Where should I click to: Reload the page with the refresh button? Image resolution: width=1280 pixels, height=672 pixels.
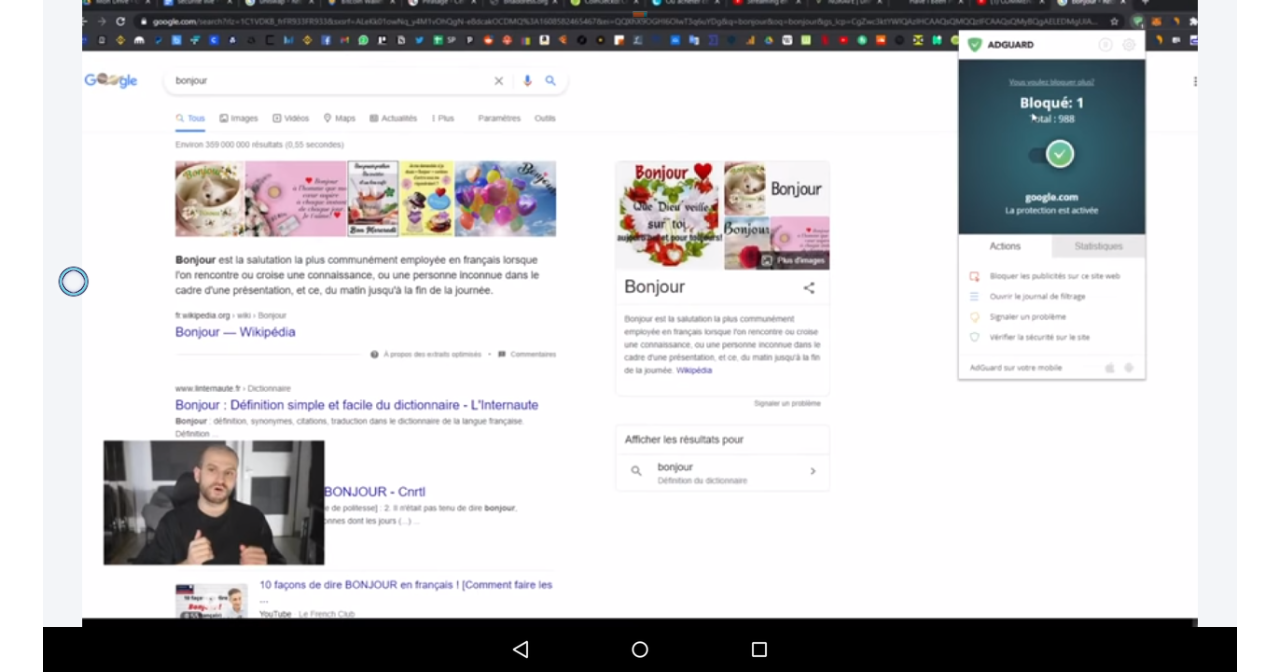[x=121, y=21]
